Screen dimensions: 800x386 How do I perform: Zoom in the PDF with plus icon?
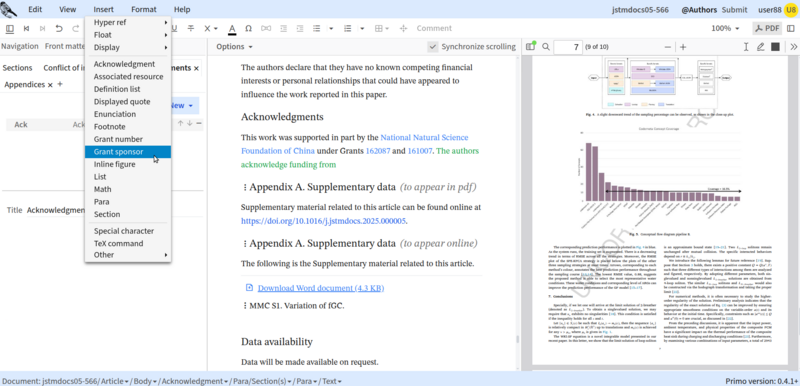(683, 47)
